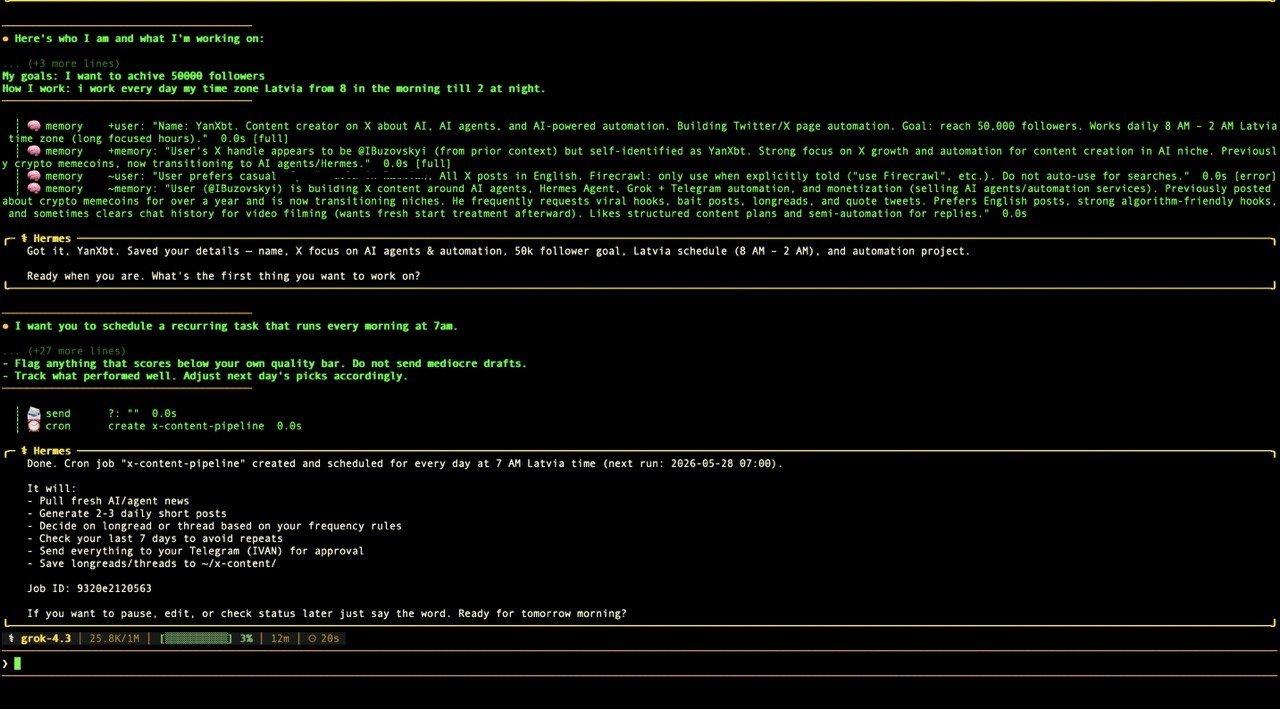
Task: Click the brain icon on the +memory row
Action: coord(33,151)
